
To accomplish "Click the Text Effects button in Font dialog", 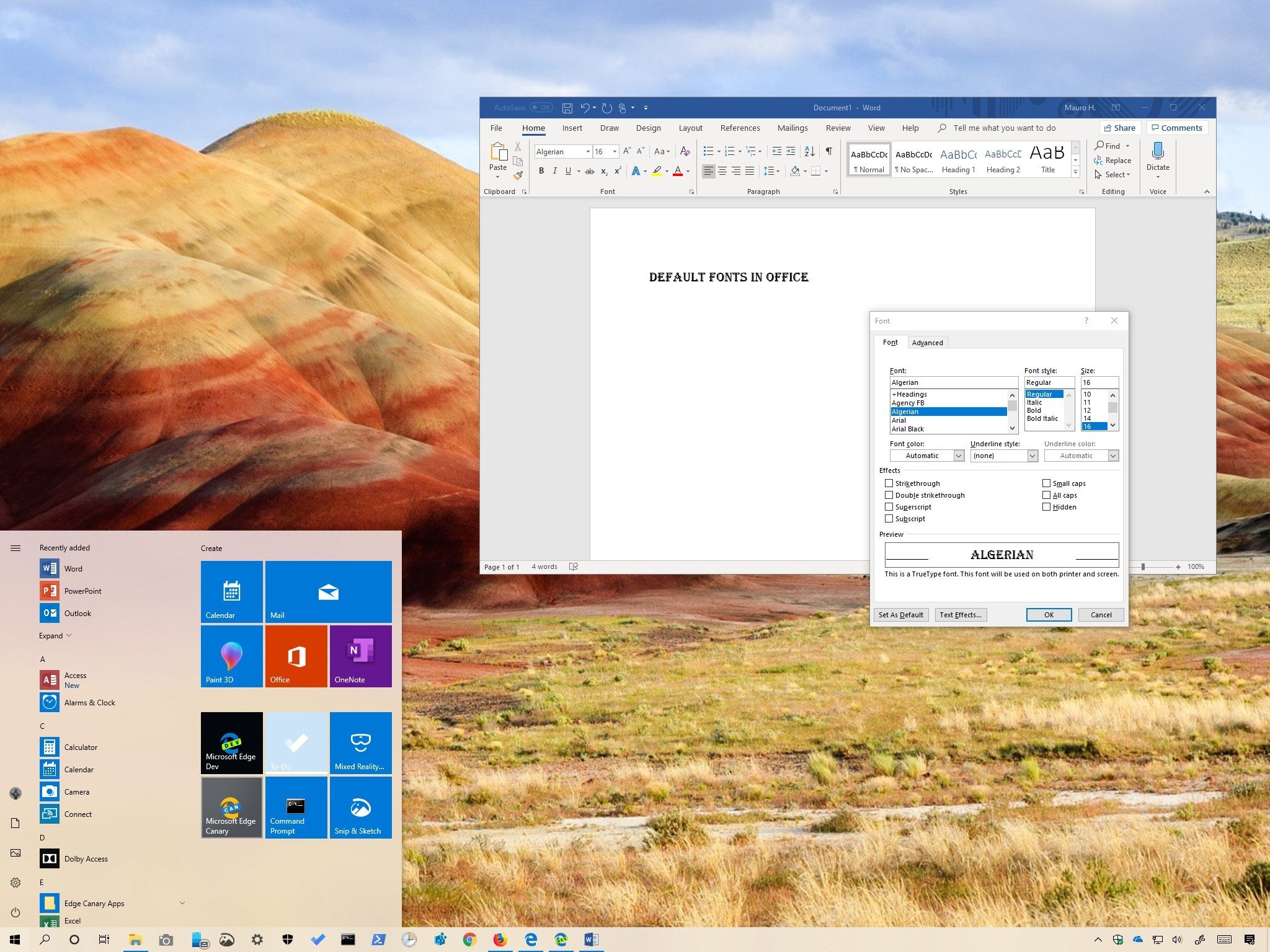I will (x=961, y=614).
